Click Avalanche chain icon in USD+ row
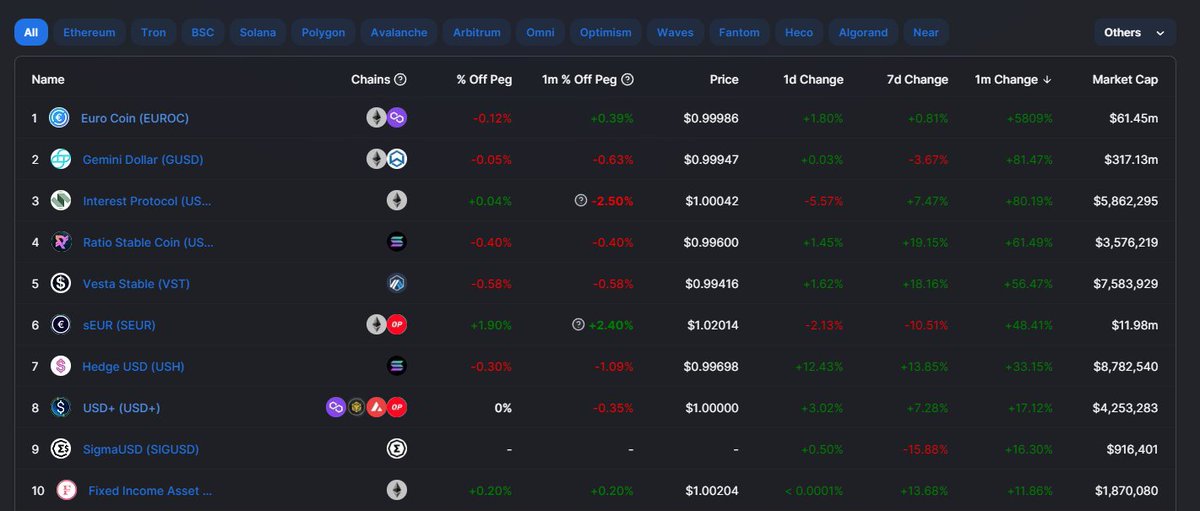 click(x=377, y=407)
